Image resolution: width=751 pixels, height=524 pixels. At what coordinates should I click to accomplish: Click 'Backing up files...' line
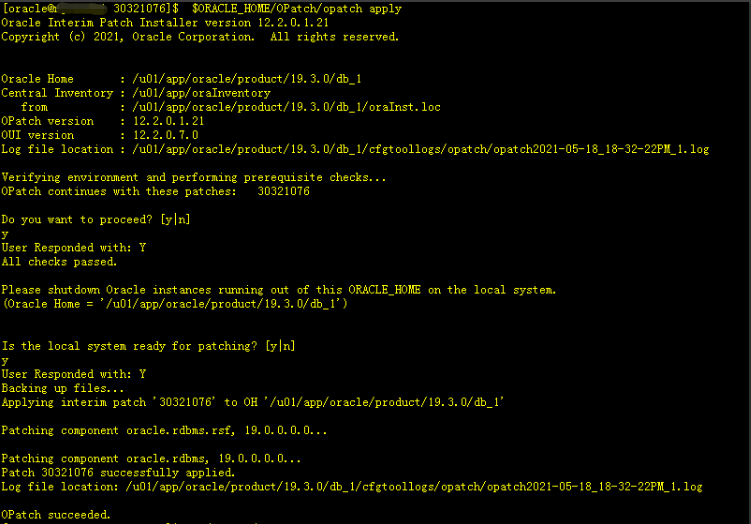tap(63, 388)
